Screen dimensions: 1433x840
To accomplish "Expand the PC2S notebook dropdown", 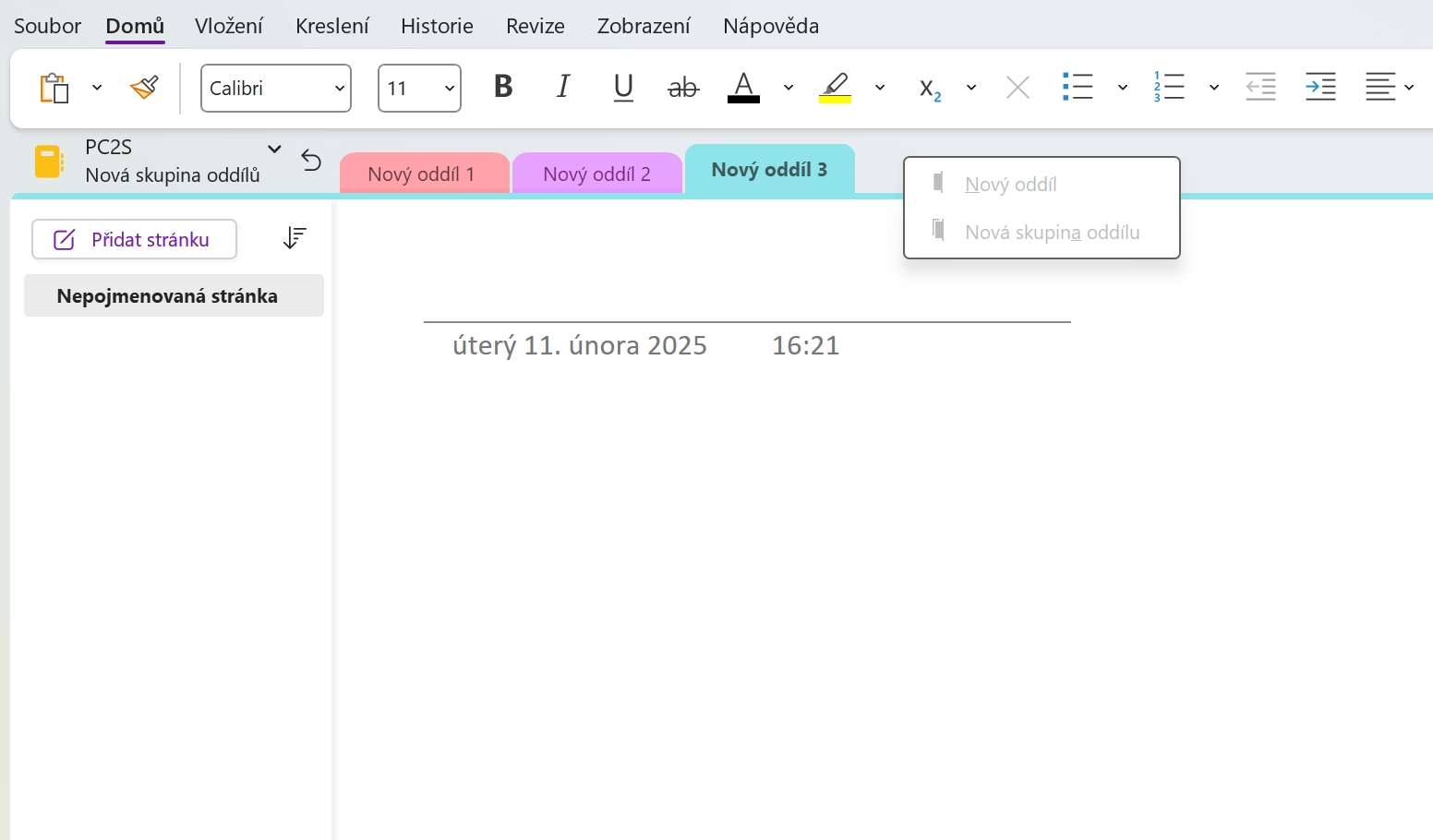I will (274, 149).
